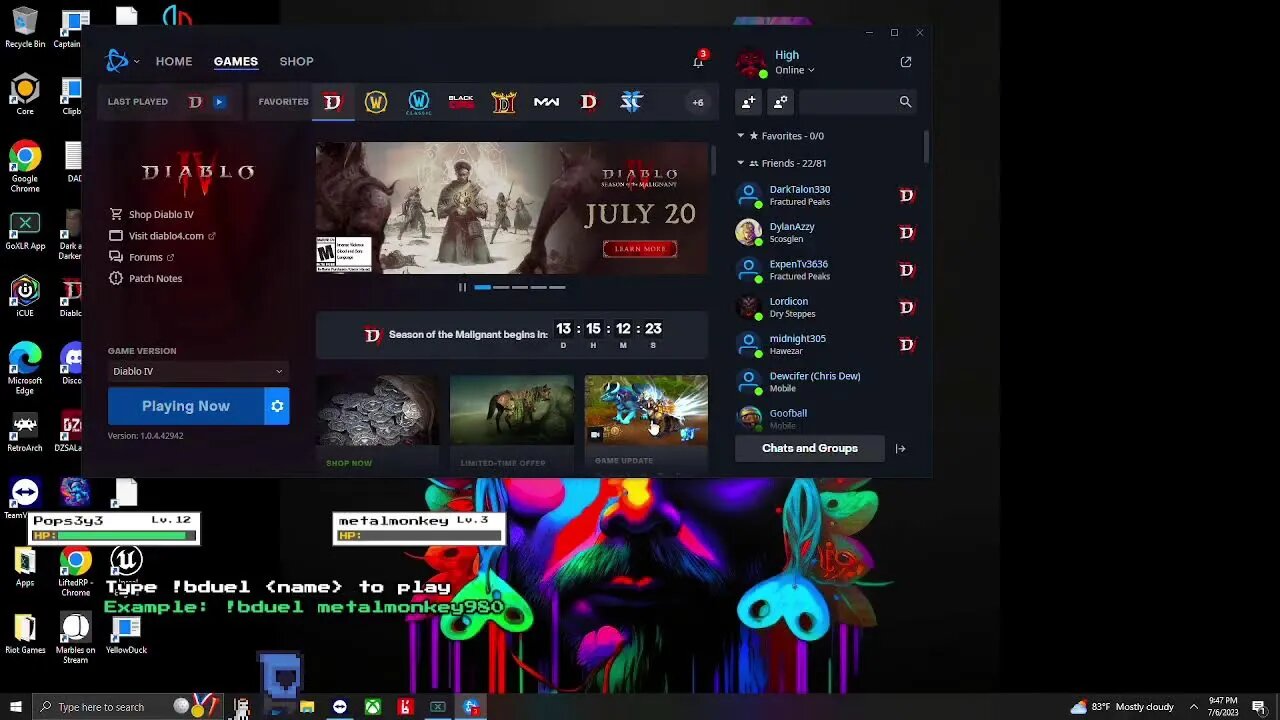Screen dimensions: 1280x720
Task: Jump to last carousel slide indicator
Action: coord(557,287)
